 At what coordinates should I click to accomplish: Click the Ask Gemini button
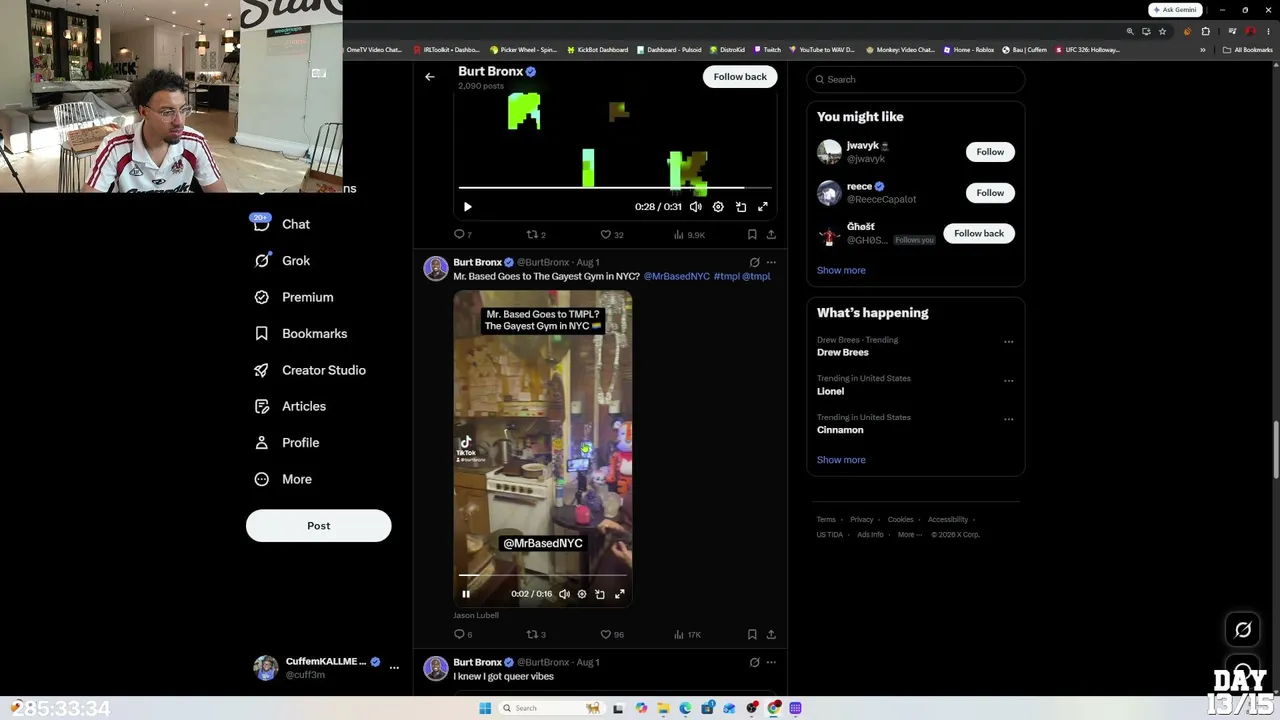[x=1174, y=10]
